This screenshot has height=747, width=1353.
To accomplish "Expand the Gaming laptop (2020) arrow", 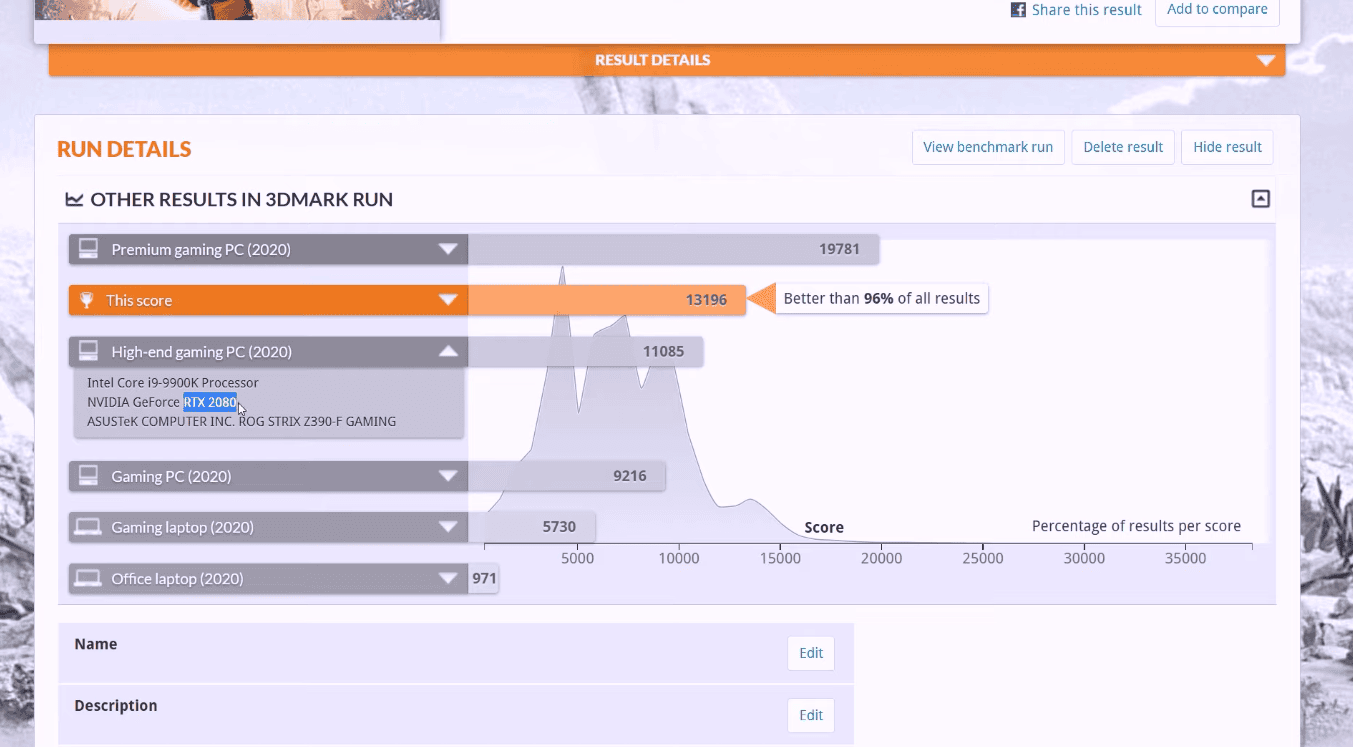I will (447, 527).
